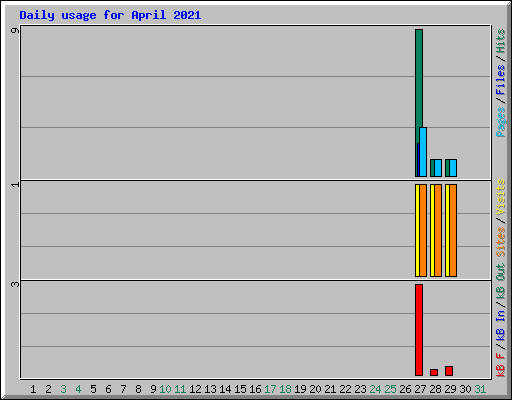Viewport: 512px width, 400px height.
Task: Click the 'Pages' legend label
Action: pyautogui.click(x=501, y=122)
